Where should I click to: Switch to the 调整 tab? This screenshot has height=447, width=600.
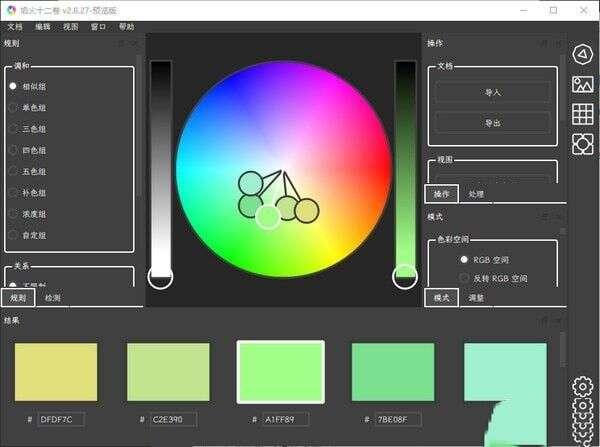[x=476, y=298]
